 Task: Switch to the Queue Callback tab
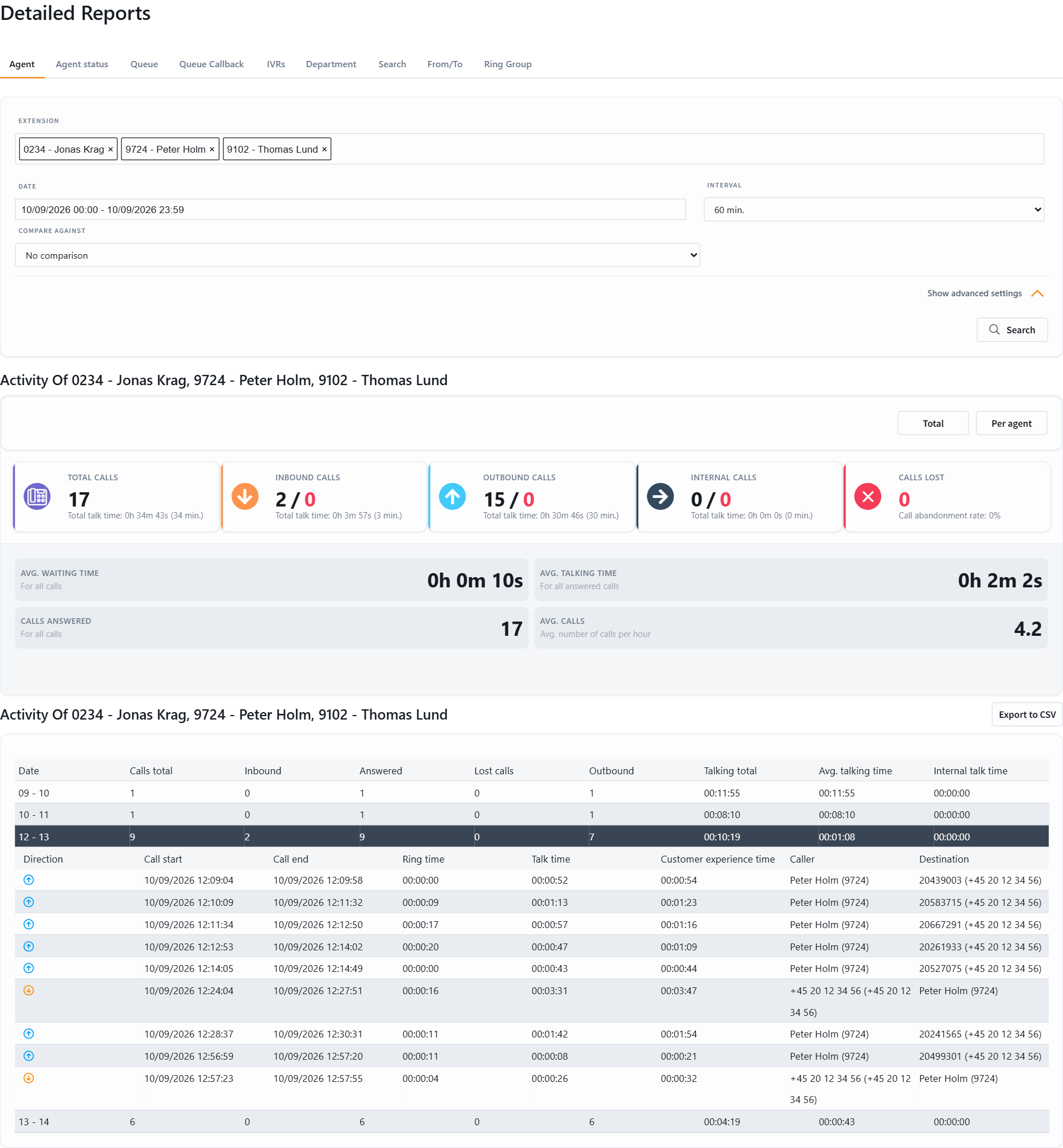[211, 64]
